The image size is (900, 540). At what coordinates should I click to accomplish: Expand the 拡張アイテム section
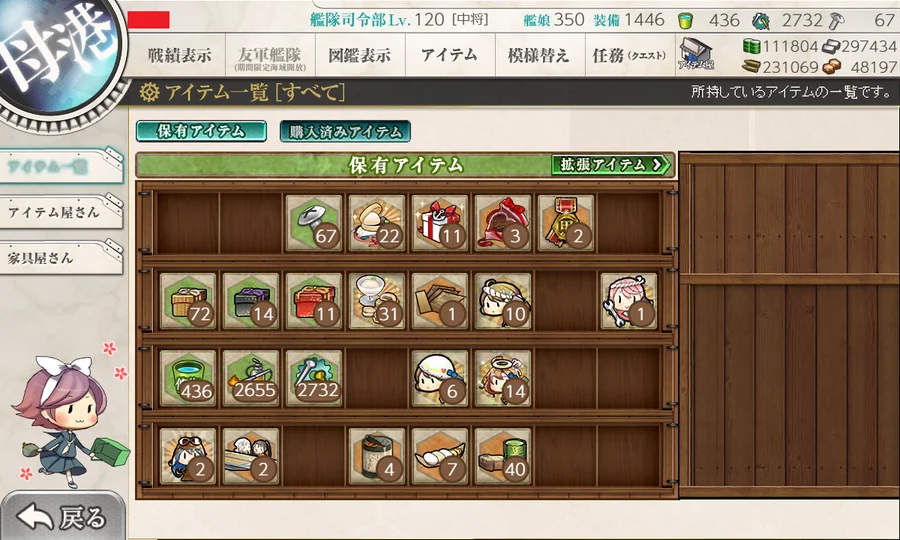[x=611, y=165]
